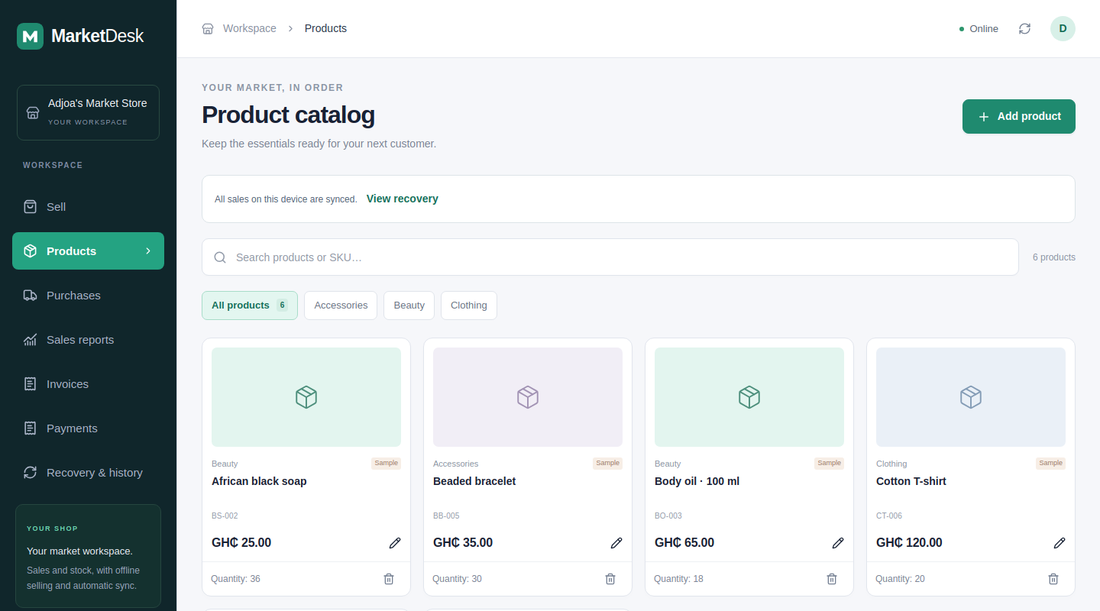Open Beaded bracelet product image
The height and width of the screenshot is (611, 1100).
tap(528, 397)
